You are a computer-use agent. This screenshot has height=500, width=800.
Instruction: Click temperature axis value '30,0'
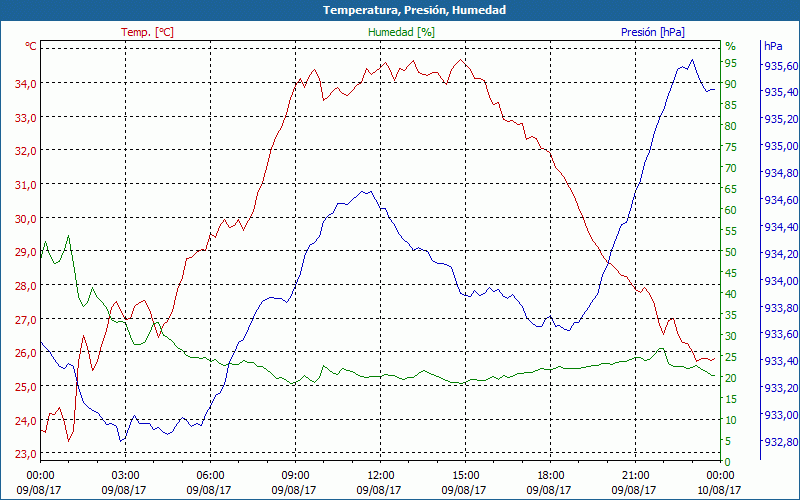coord(25,218)
